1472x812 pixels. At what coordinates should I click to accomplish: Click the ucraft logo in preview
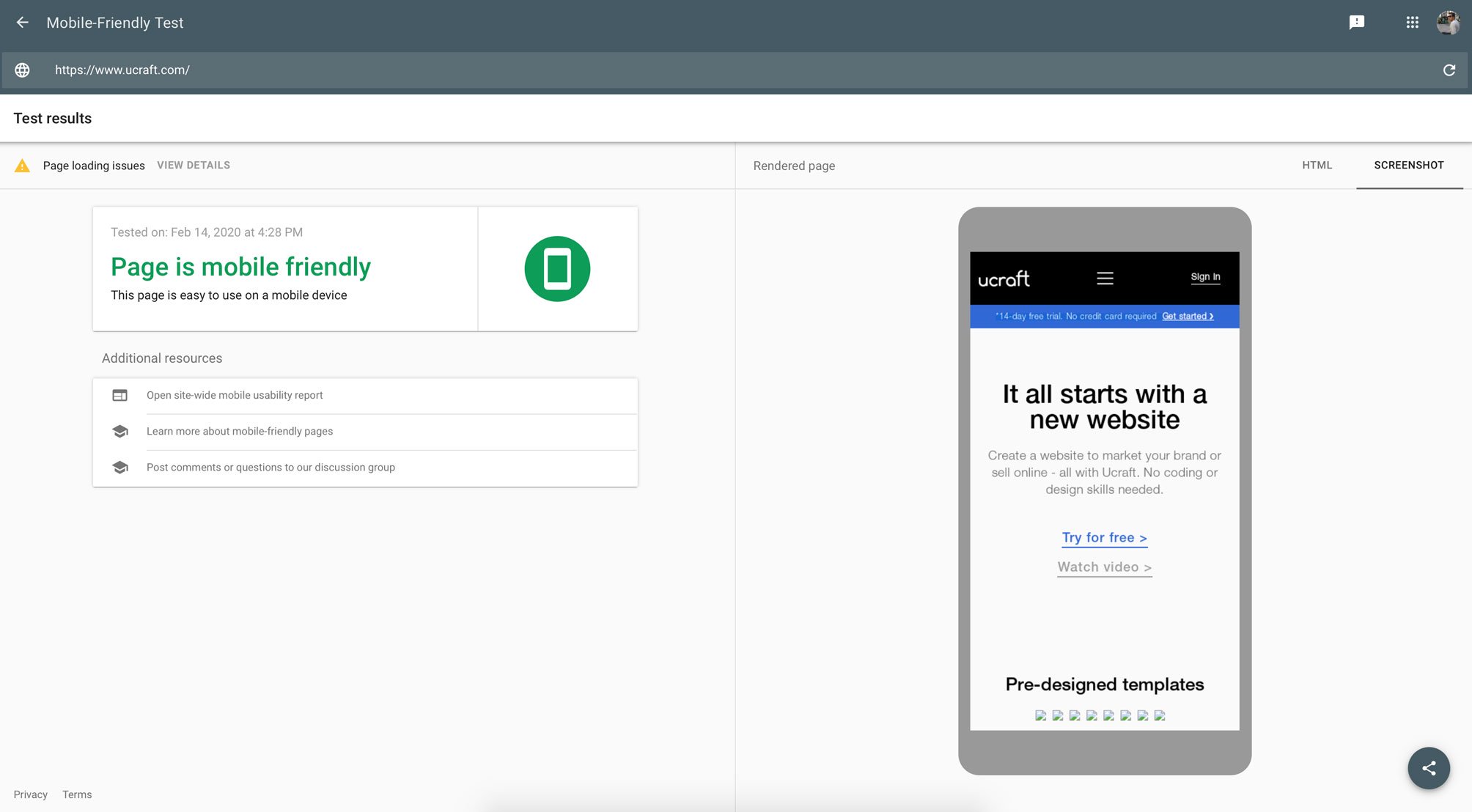pyautogui.click(x=1004, y=279)
